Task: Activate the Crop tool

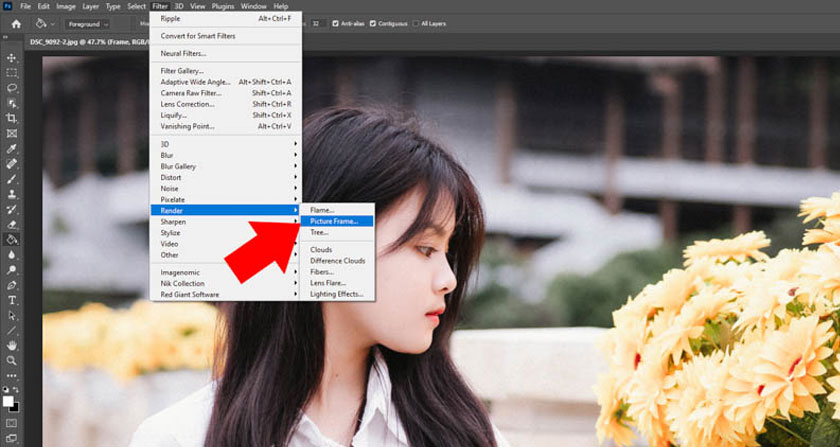Action: pyautogui.click(x=12, y=118)
